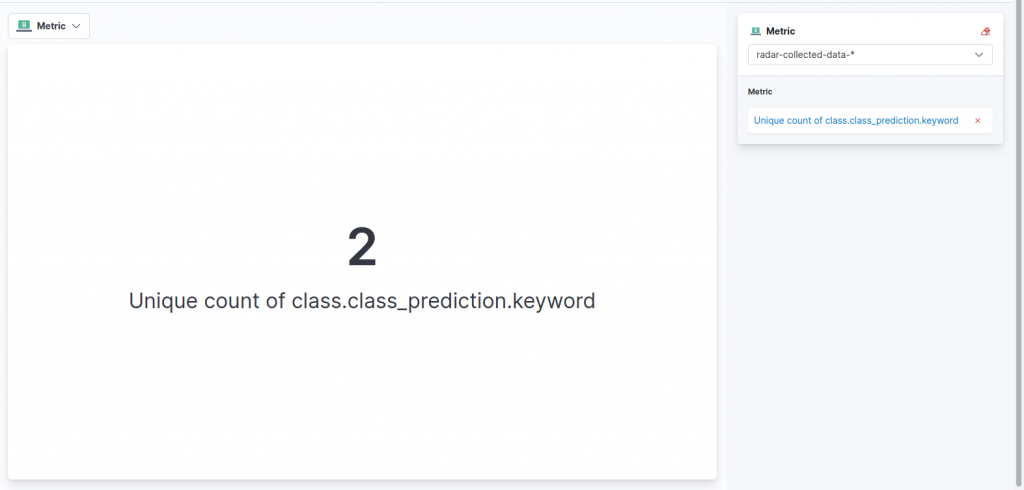Clear the layer with the red eraser icon

tap(985, 31)
